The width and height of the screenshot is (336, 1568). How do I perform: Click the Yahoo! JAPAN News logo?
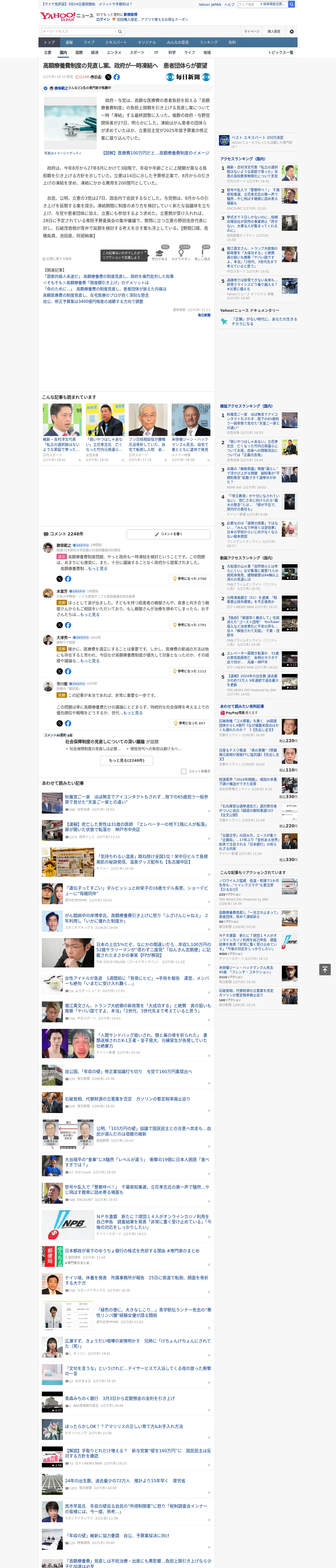(x=66, y=16)
